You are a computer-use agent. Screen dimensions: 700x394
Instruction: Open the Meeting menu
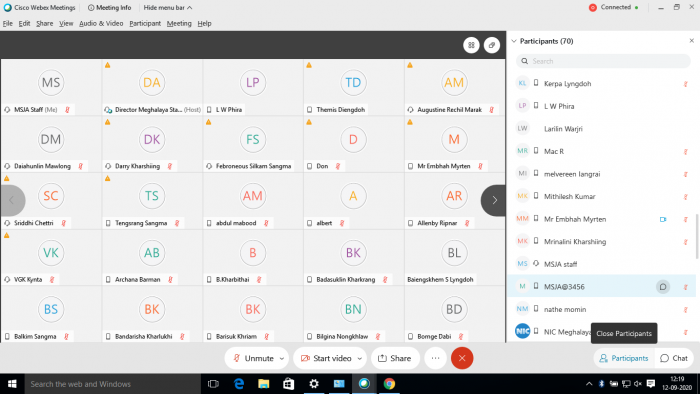click(x=179, y=23)
